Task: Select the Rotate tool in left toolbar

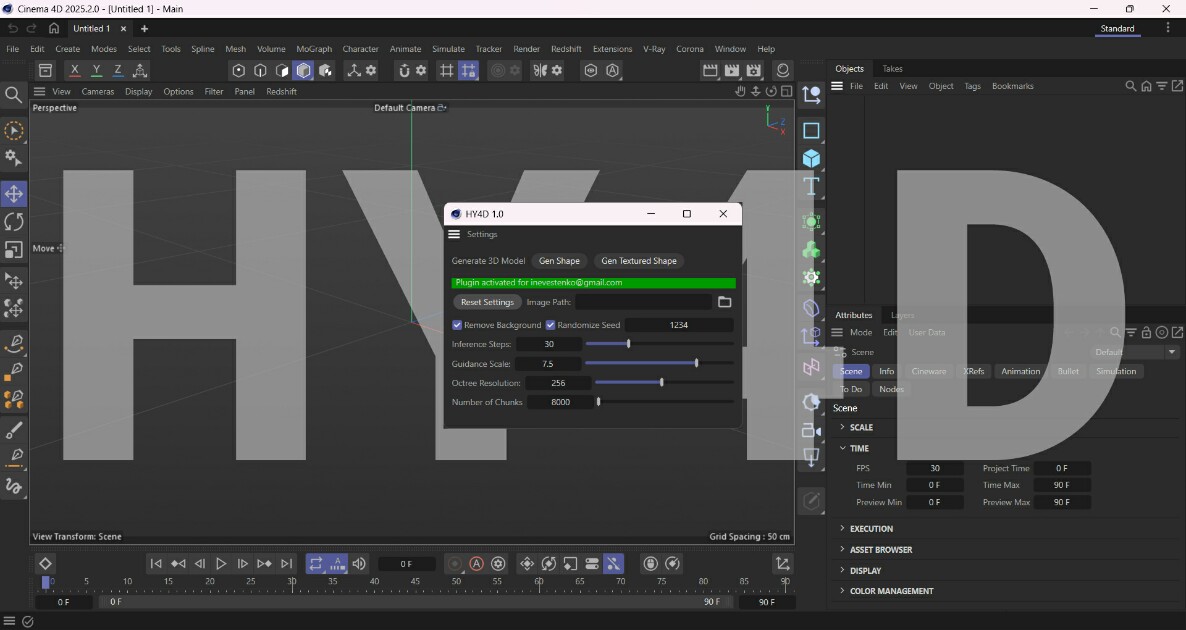Action: [x=14, y=222]
